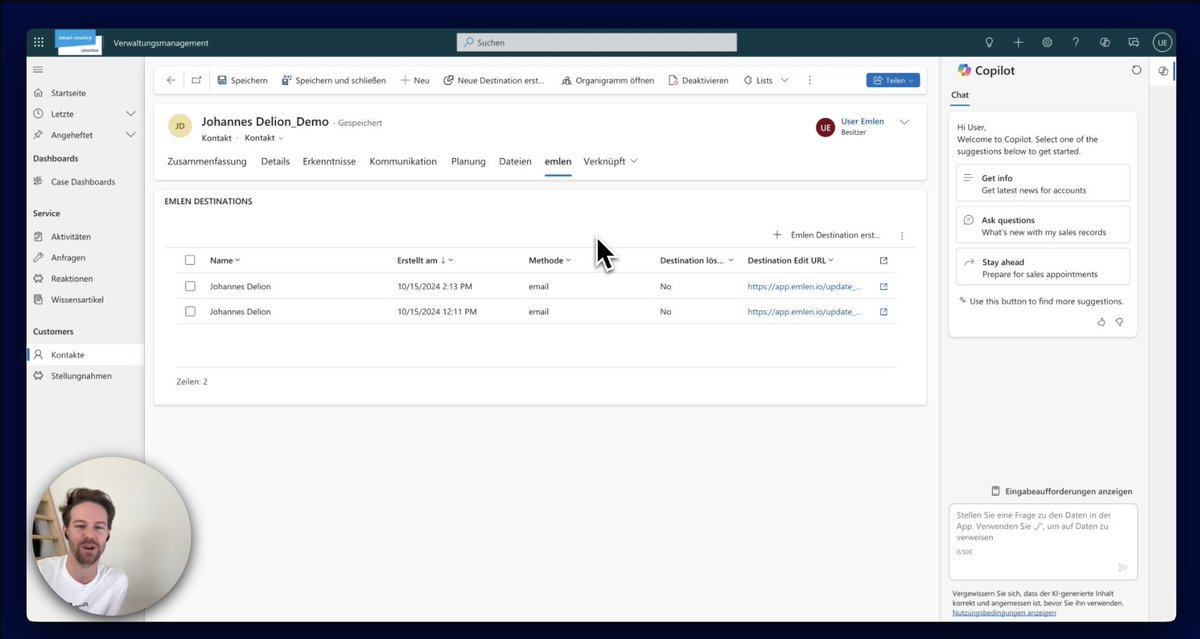Open first row's app.emlen.io update link
This screenshot has width=1200, height=639.
805,286
